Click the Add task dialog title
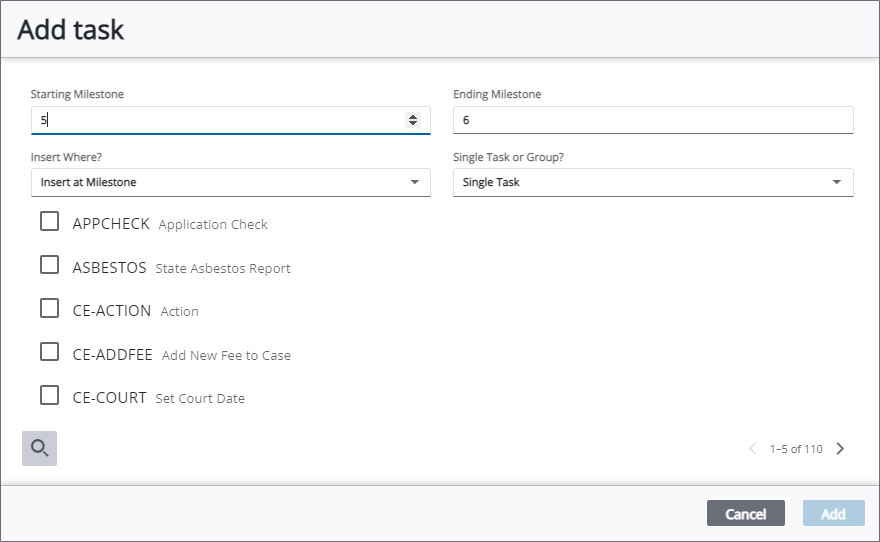 click(x=71, y=29)
